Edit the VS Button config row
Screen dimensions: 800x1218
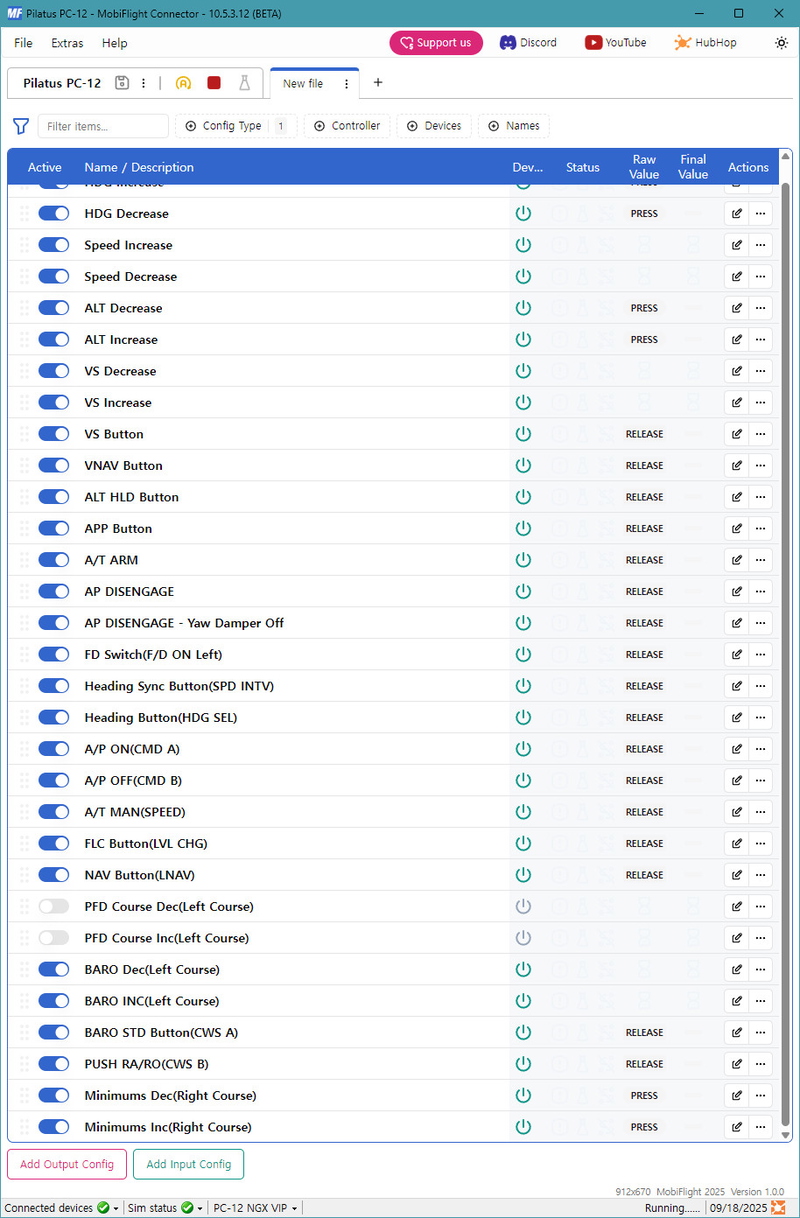coord(737,434)
